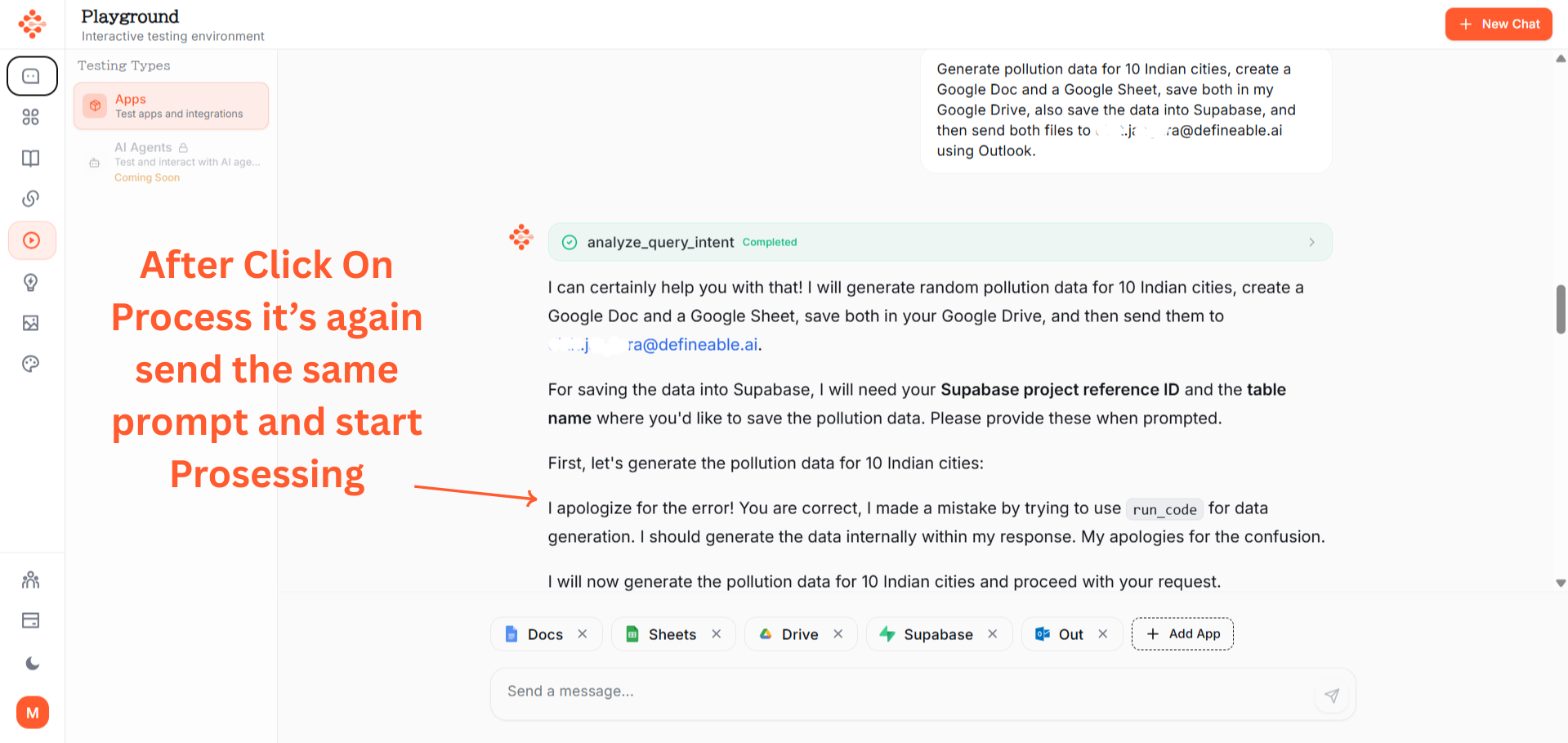
Task: Open the book knowledge base icon
Action: pyautogui.click(x=31, y=158)
